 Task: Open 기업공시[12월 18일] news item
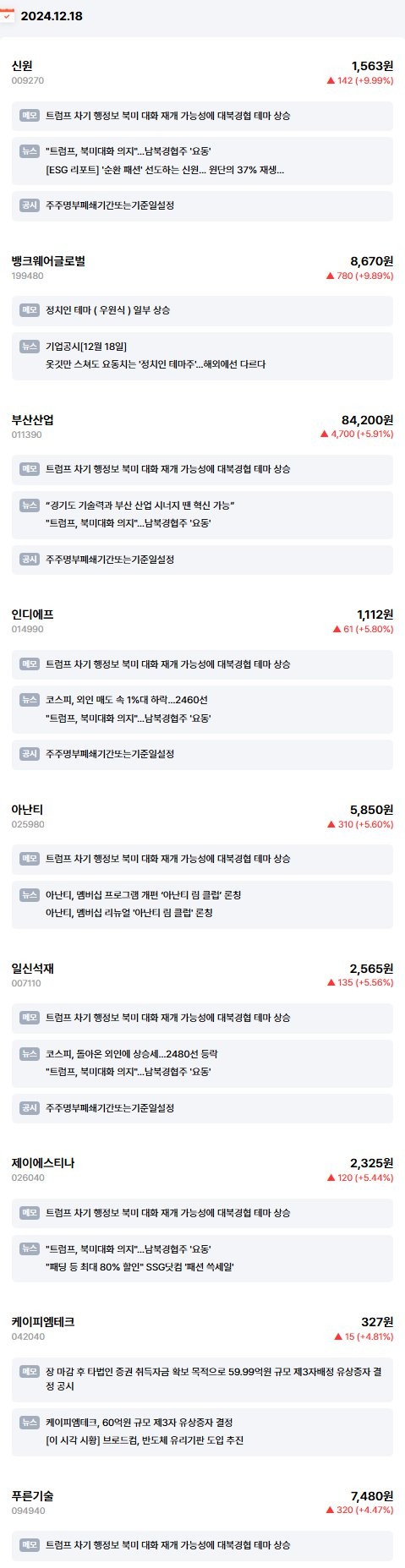pos(86,346)
